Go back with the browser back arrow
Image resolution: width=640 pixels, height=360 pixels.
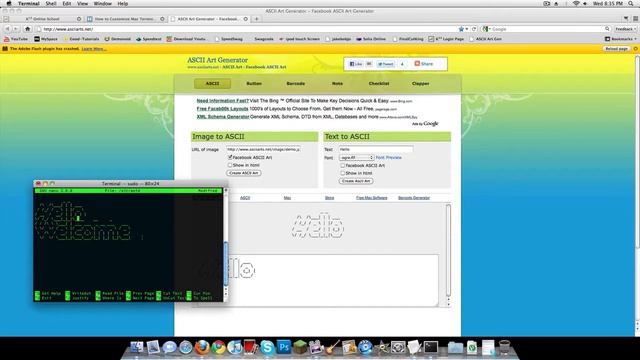(x=7, y=29)
